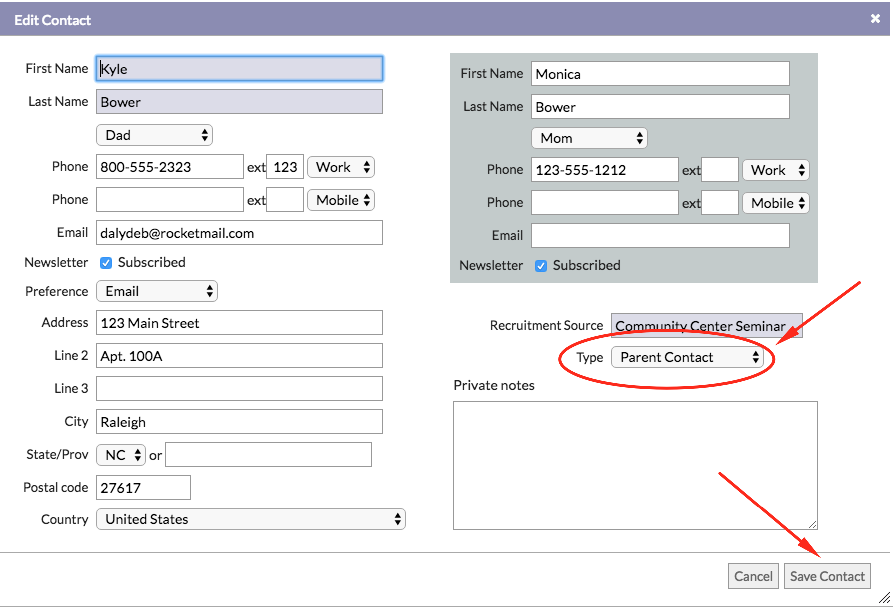
Task: Click Postal code field 27617
Action: (x=144, y=488)
